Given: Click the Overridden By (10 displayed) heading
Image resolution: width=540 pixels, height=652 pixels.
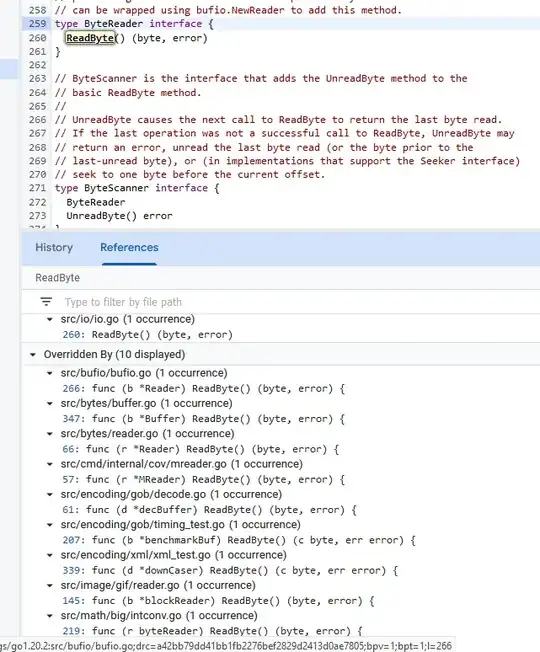Looking at the screenshot, I should [114, 355].
